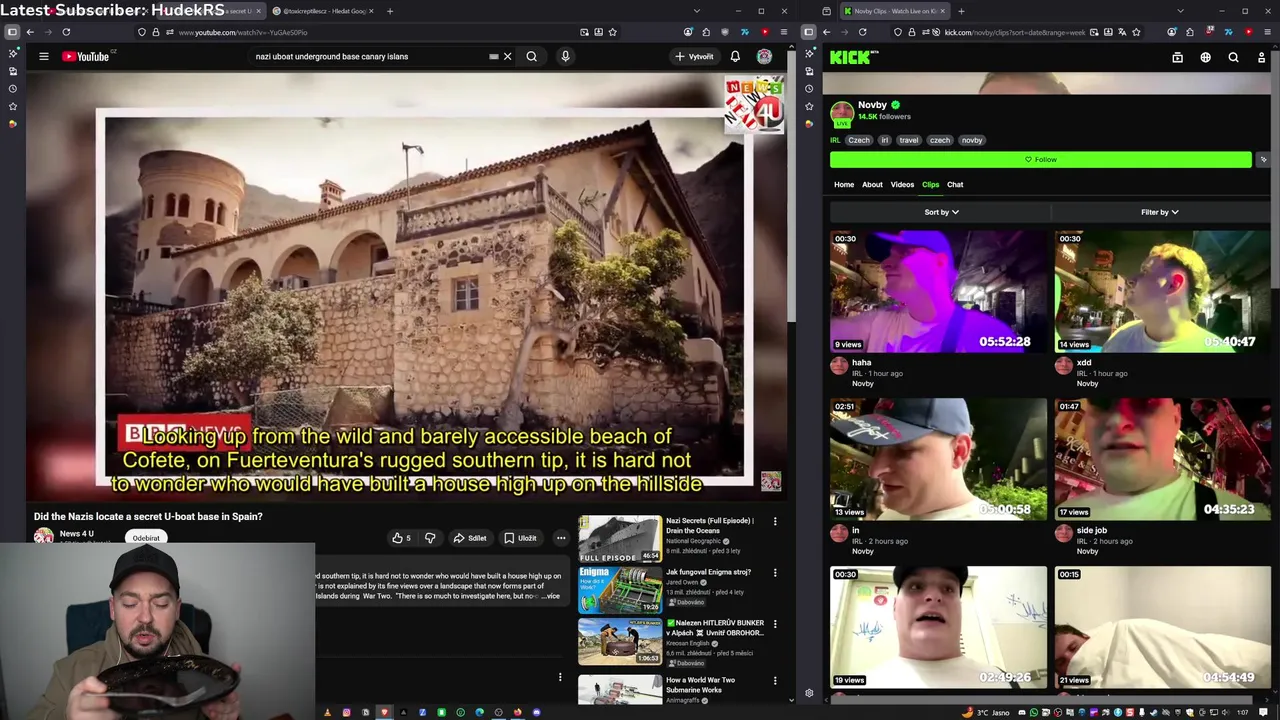This screenshot has height=720, width=1280.
Task: Expand the Filter by dropdown
Action: (x=1160, y=212)
